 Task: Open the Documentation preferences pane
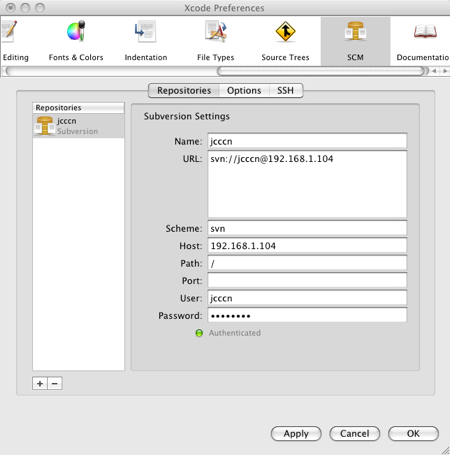422,41
